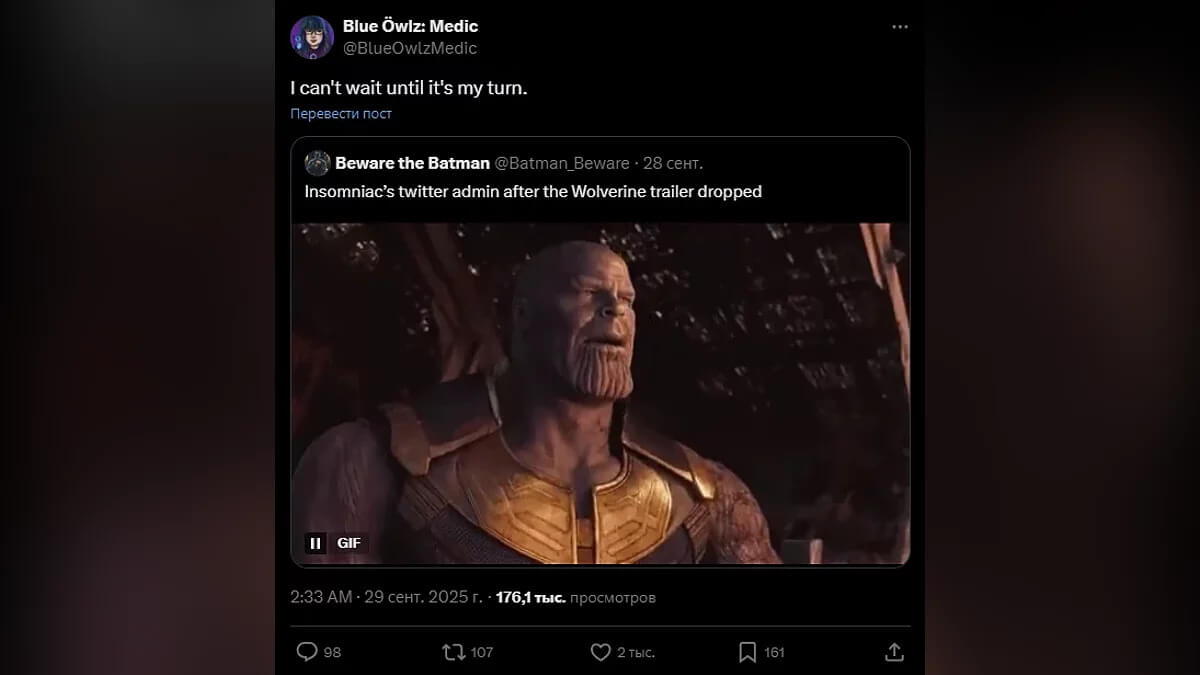Image resolution: width=1200 pixels, height=675 pixels.
Task: Open Beware the Batman display name
Action: coord(412,163)
